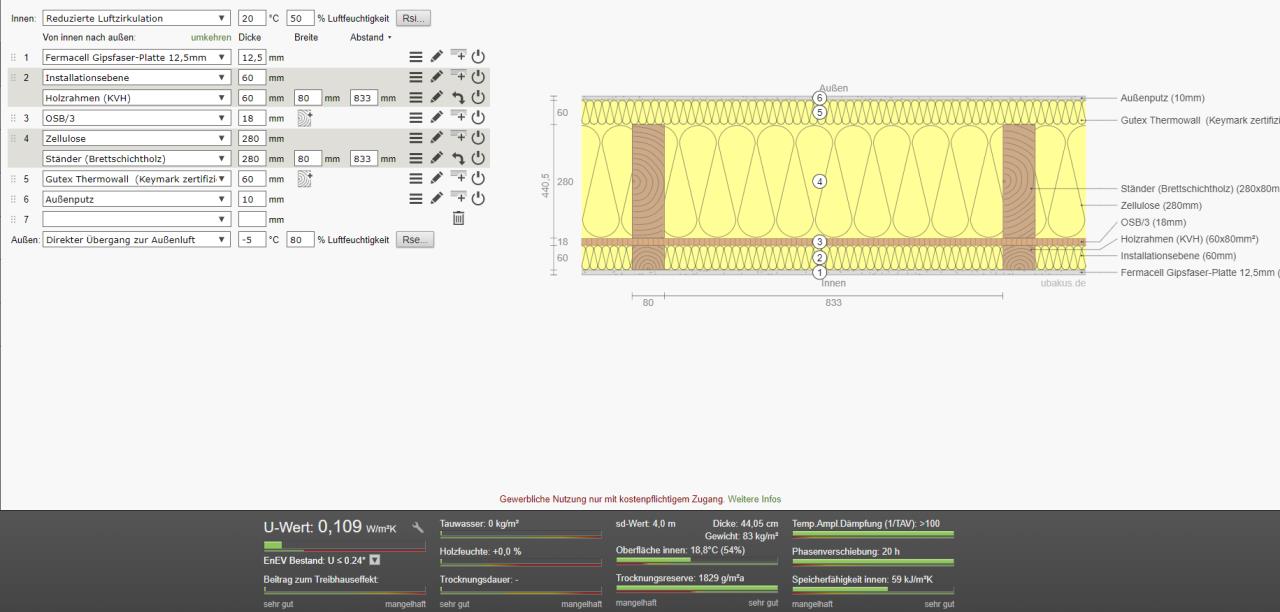Open the Zellulose material dropdown
Screen dimensions: 1280x612
136,138
